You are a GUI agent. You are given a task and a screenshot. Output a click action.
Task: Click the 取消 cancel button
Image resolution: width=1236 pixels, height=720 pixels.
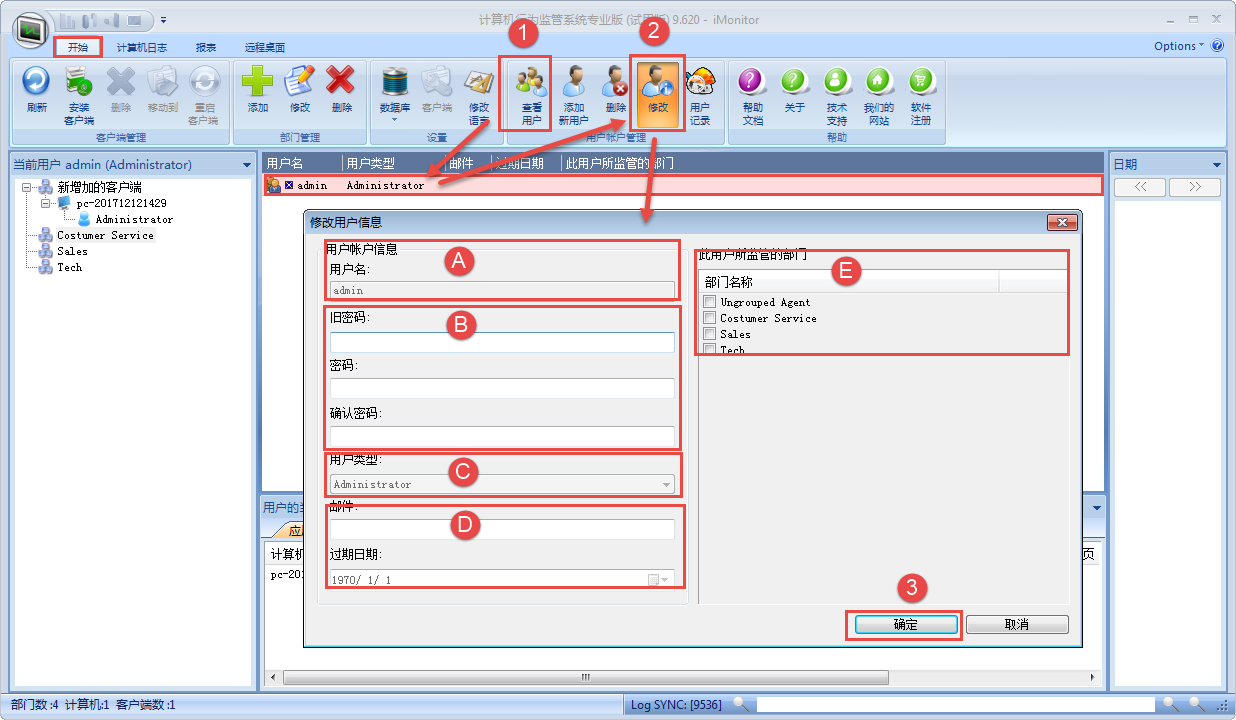1016,624
